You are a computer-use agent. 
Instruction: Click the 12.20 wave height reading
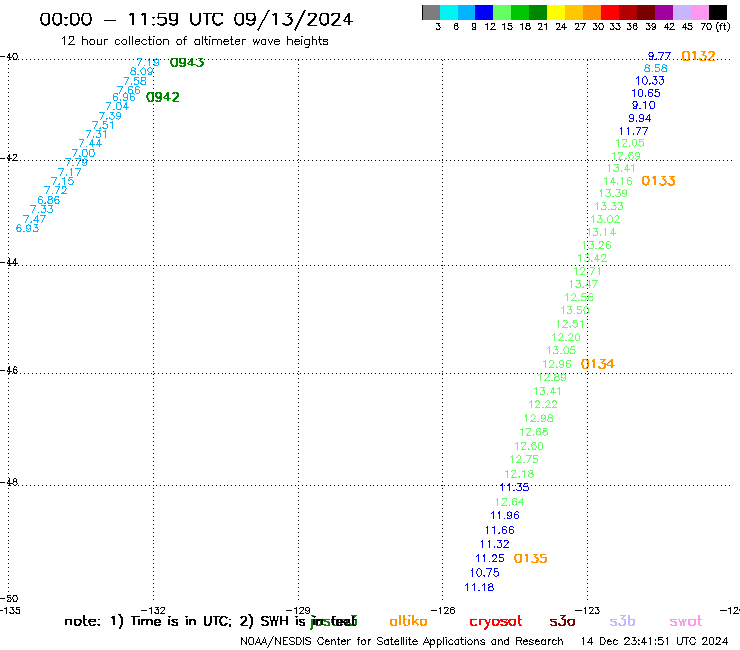pyautogui.click(x=566, y=338)
